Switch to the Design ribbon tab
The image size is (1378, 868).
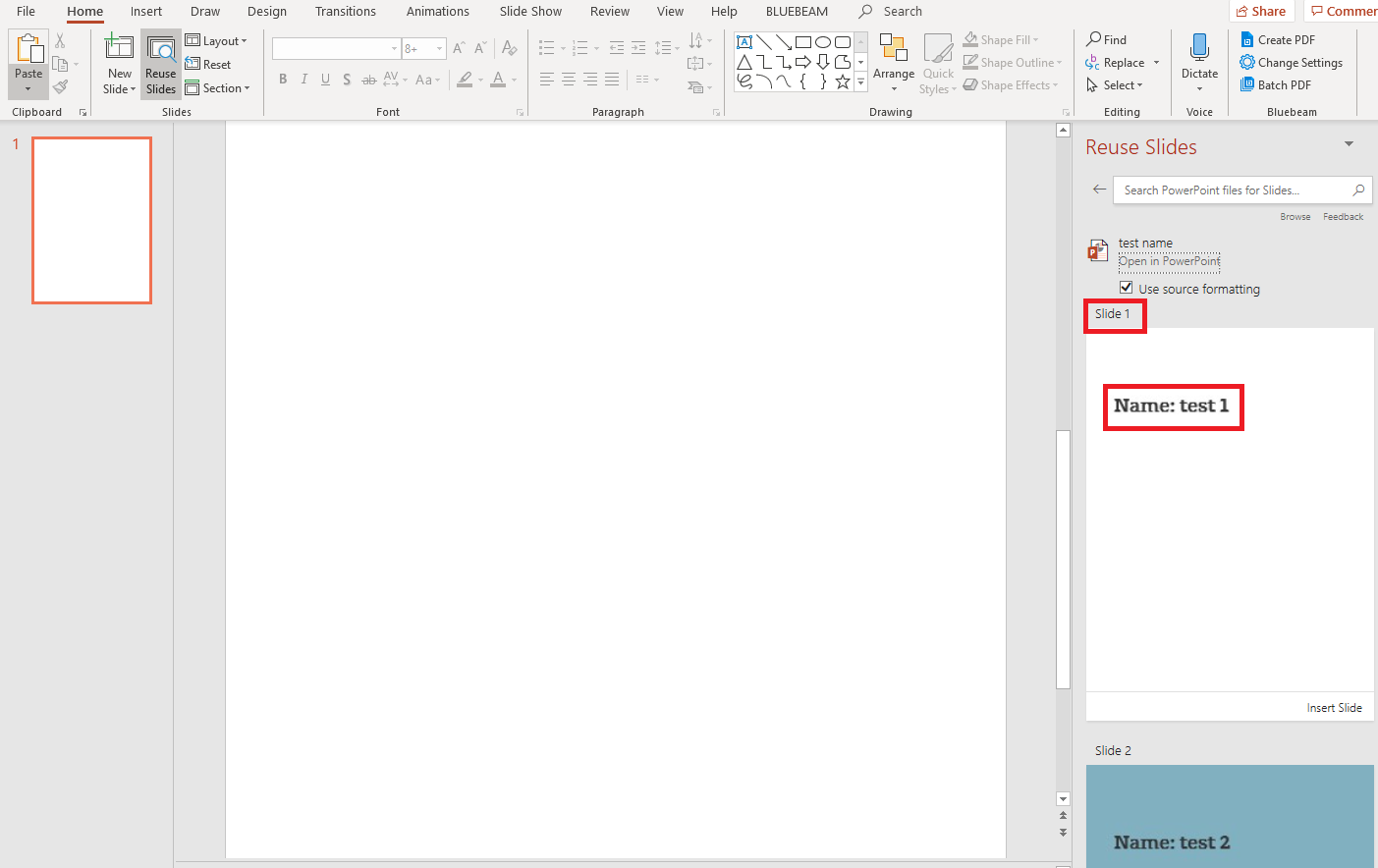click(267, 11)
